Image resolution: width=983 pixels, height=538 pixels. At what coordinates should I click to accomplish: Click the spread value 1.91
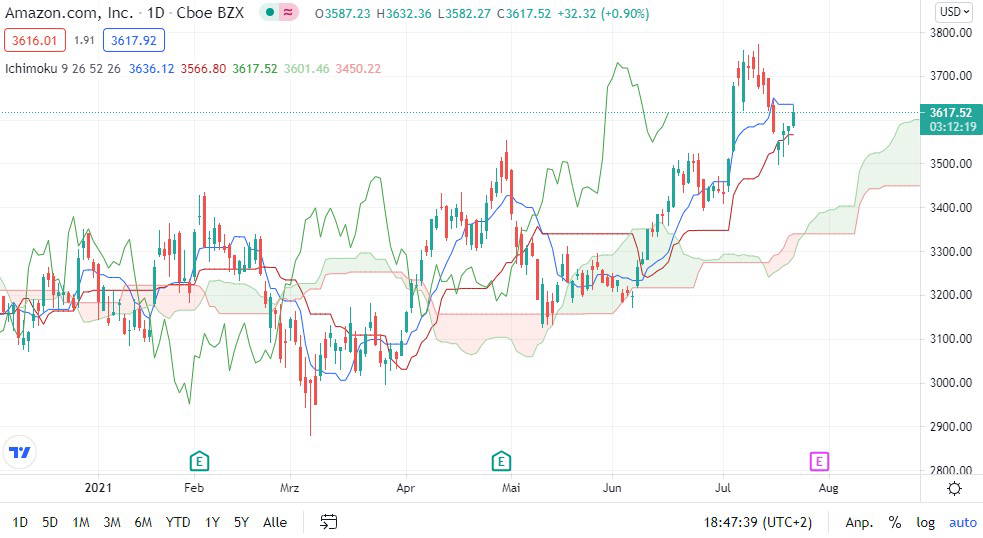(84, 40)
